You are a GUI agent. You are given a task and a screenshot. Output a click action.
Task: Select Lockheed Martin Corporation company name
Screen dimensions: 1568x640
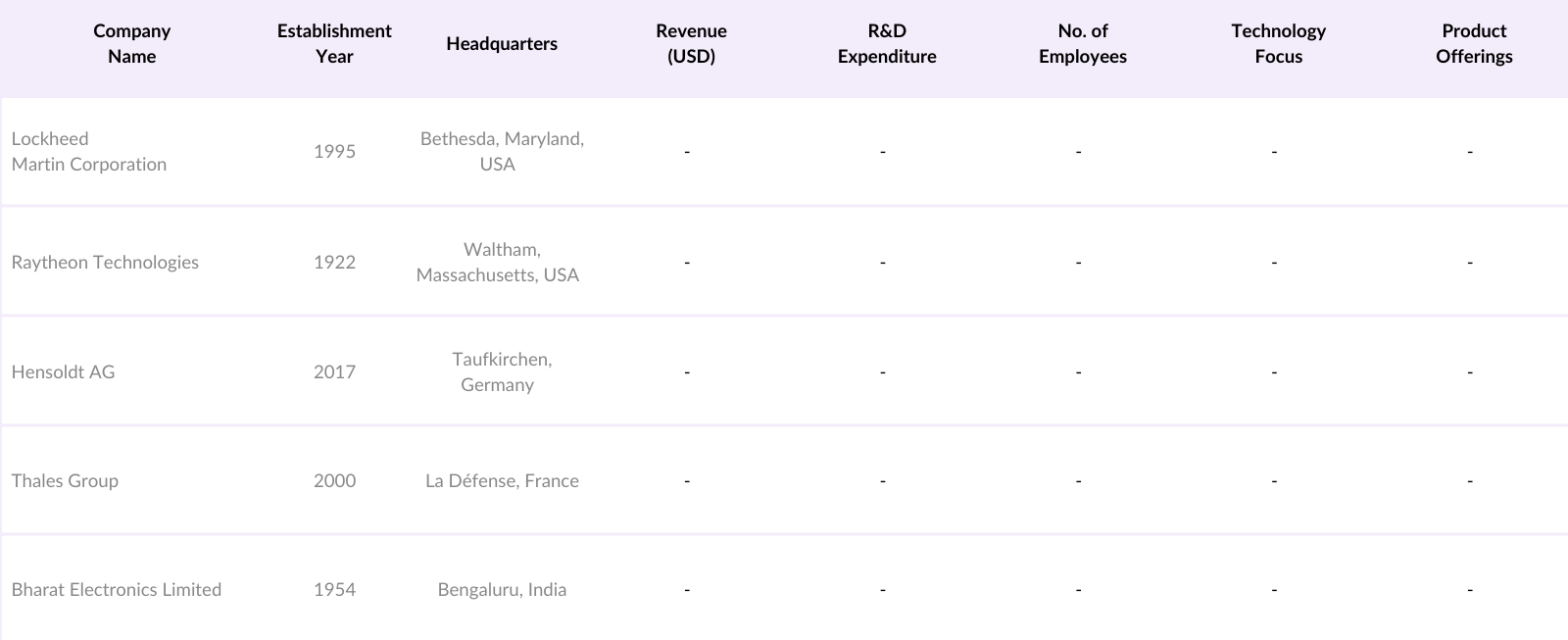89,152
